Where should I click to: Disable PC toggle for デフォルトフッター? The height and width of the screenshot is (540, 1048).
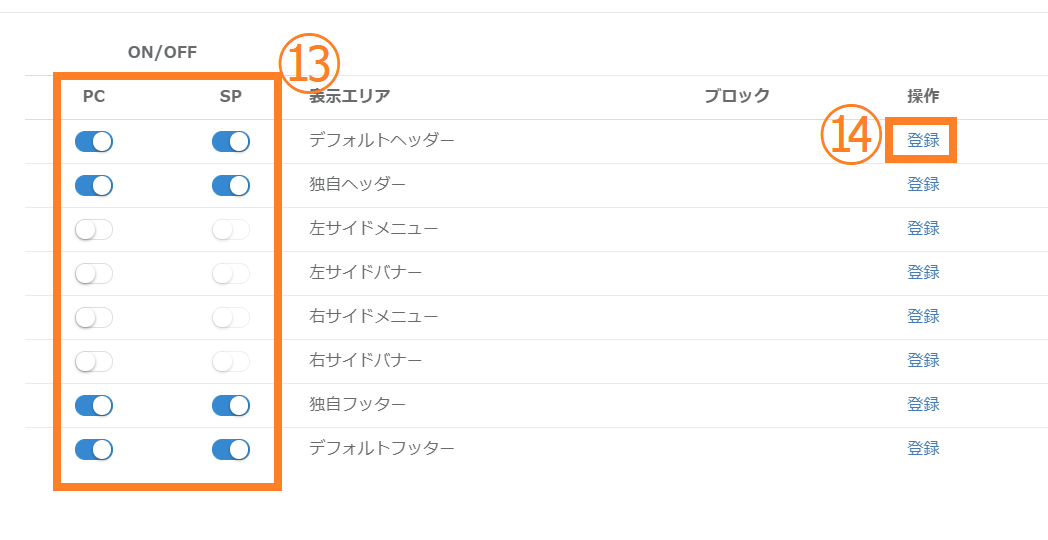94,450
